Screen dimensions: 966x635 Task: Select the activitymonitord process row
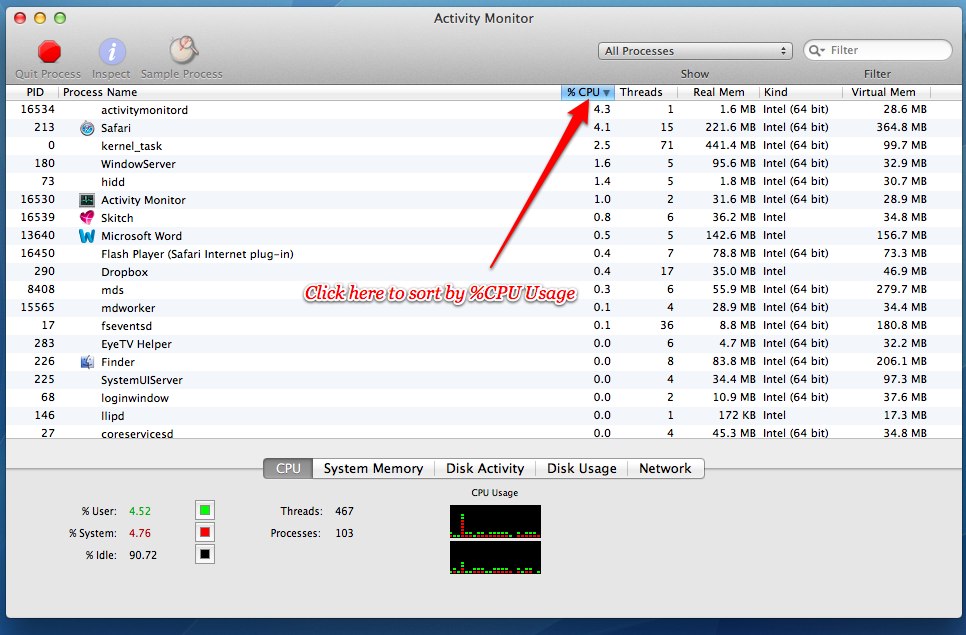(483, 110)
